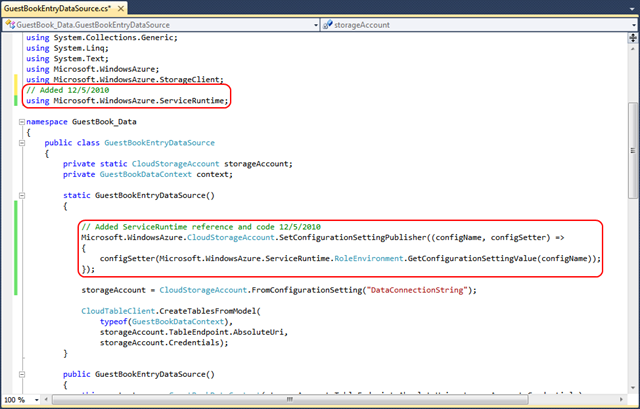
Task: Click the horizontal scrollbar thumb
Action: point(290,399)
